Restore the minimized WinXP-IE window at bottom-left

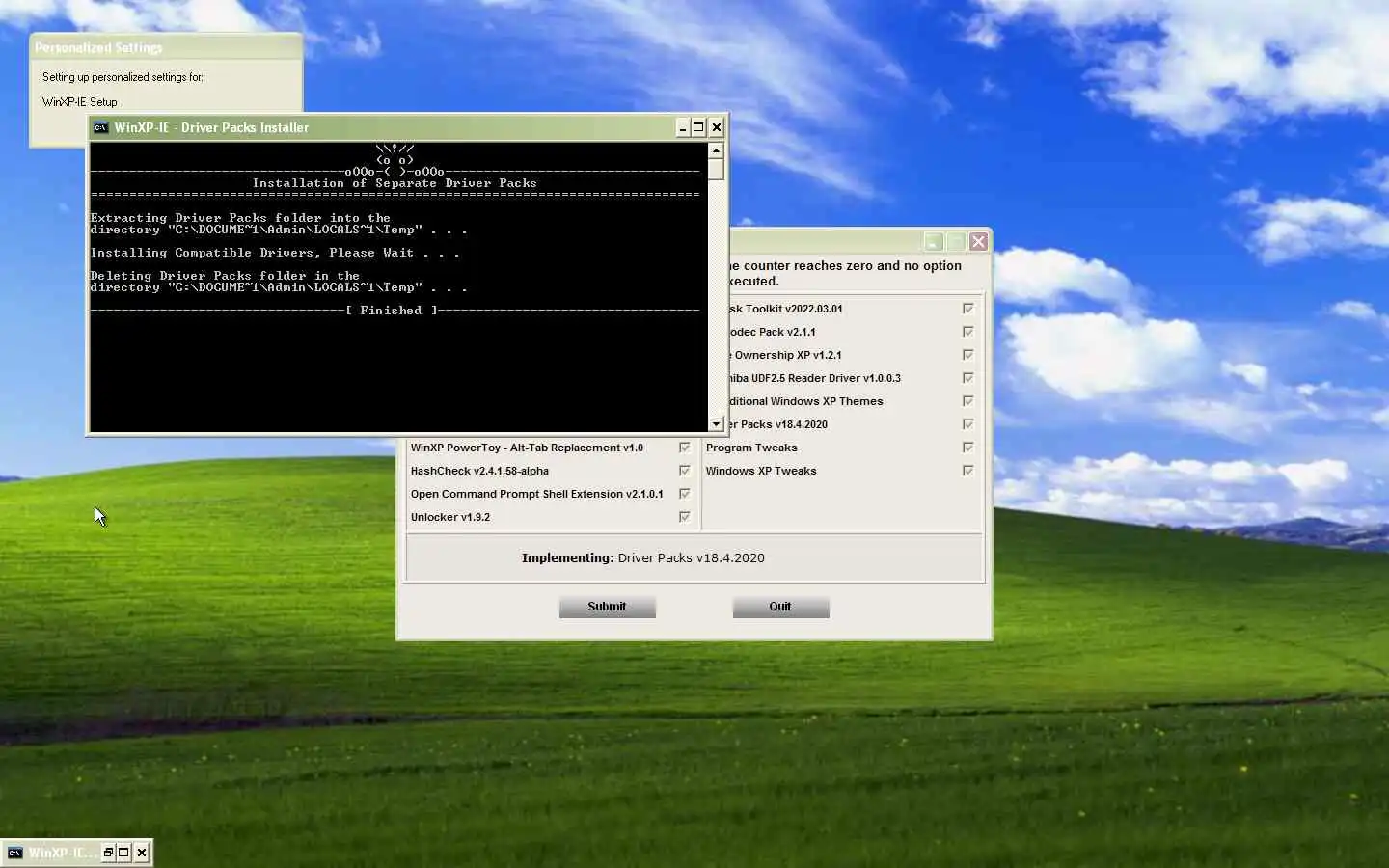tap(108, 853)
